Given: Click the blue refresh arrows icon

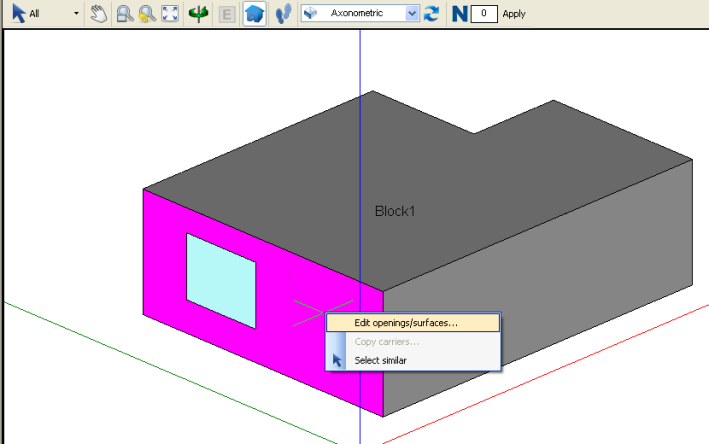Looking at the screenshot, I should [x=431, y=13].
